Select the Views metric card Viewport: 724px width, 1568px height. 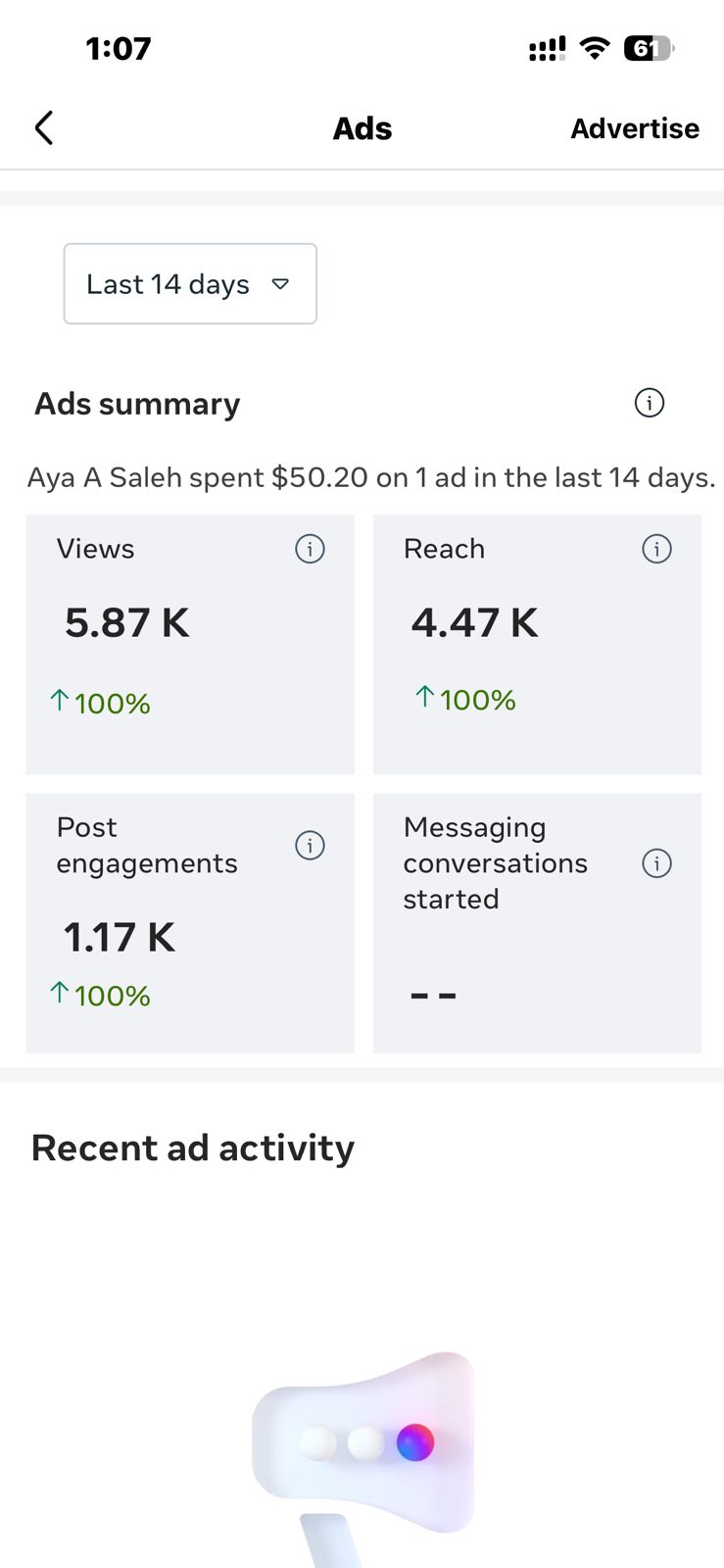coord(189,644)
